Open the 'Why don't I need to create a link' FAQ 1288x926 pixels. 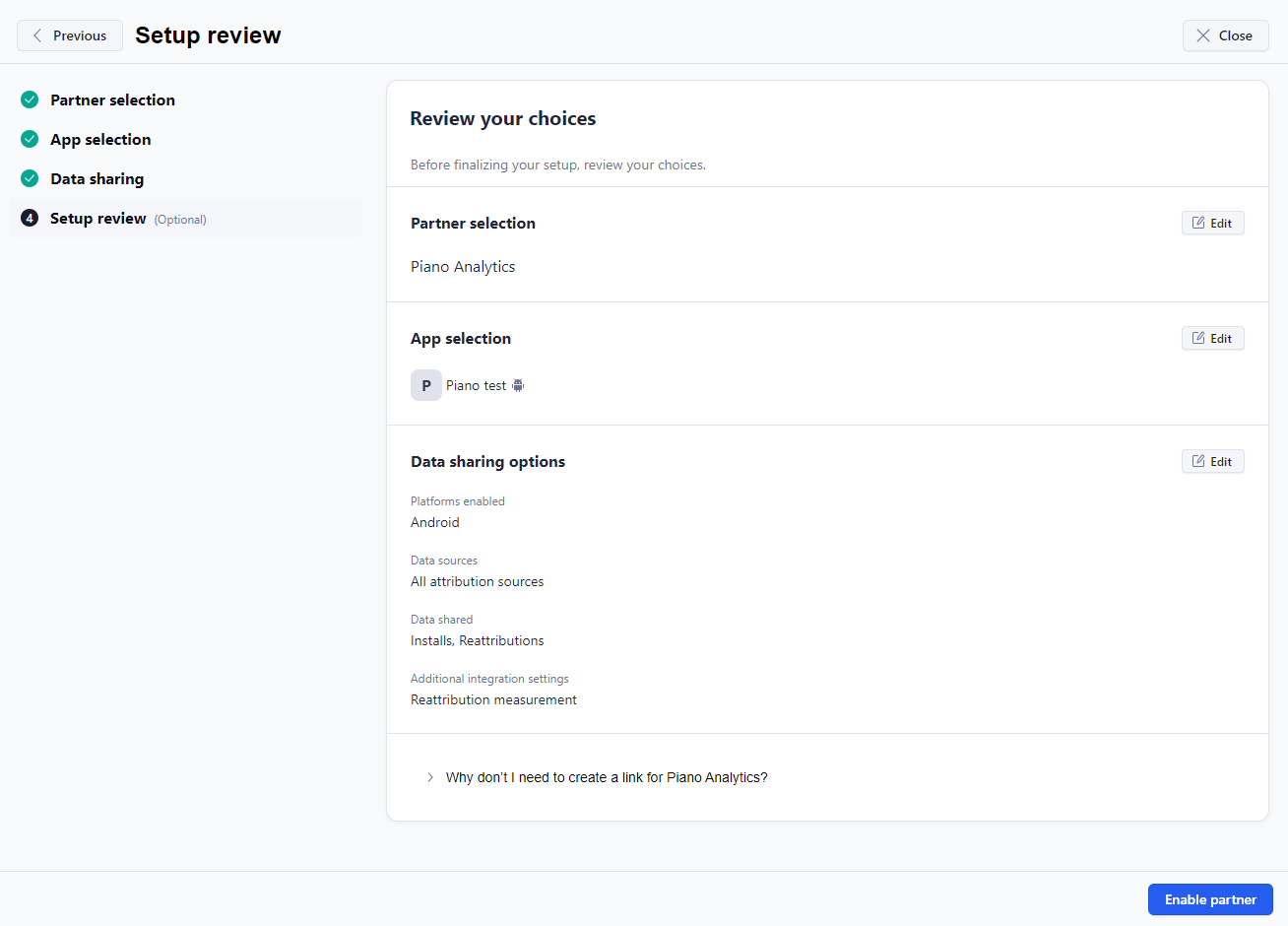pyautogui.click(x=606, y=777)
